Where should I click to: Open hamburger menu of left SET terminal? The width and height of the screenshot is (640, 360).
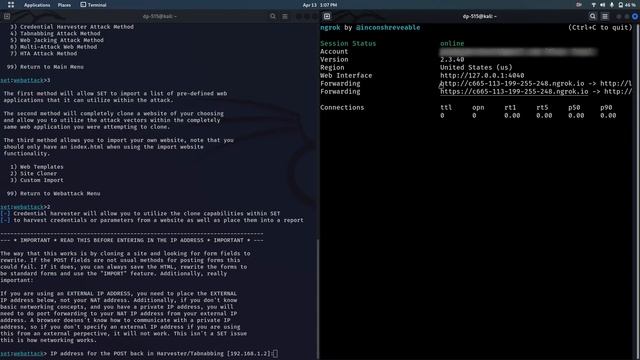[285, 16]
